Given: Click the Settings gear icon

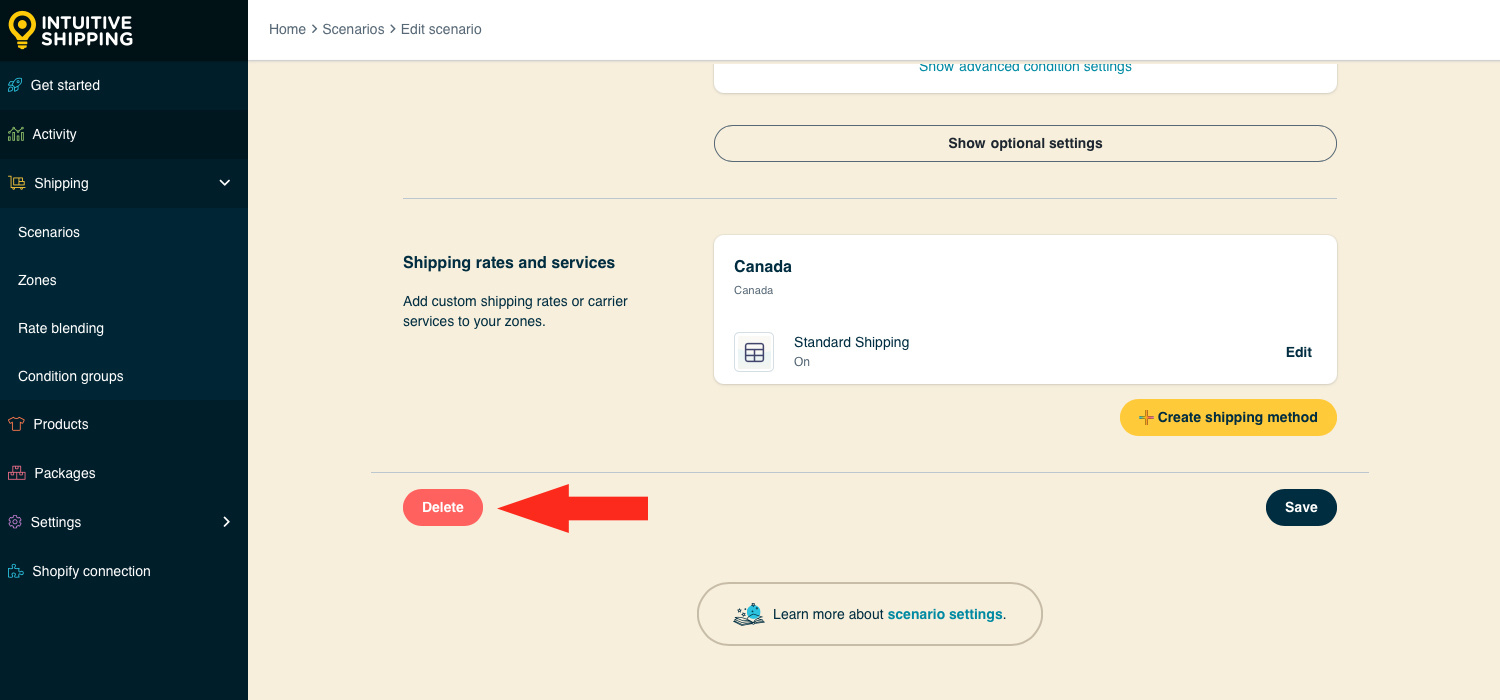Looking at the screenshot, I should [15, 522].
